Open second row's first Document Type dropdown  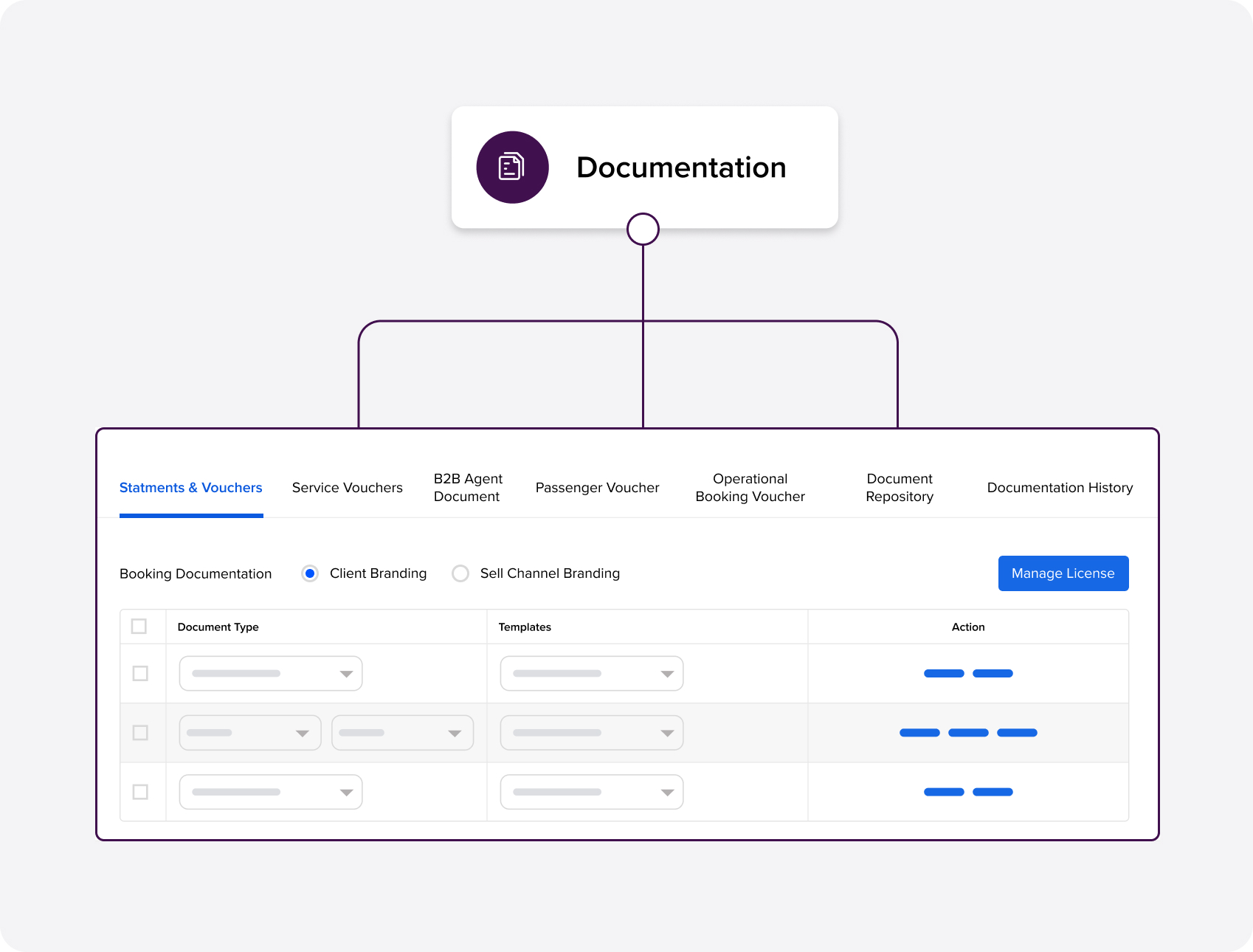tap(250, 733)
